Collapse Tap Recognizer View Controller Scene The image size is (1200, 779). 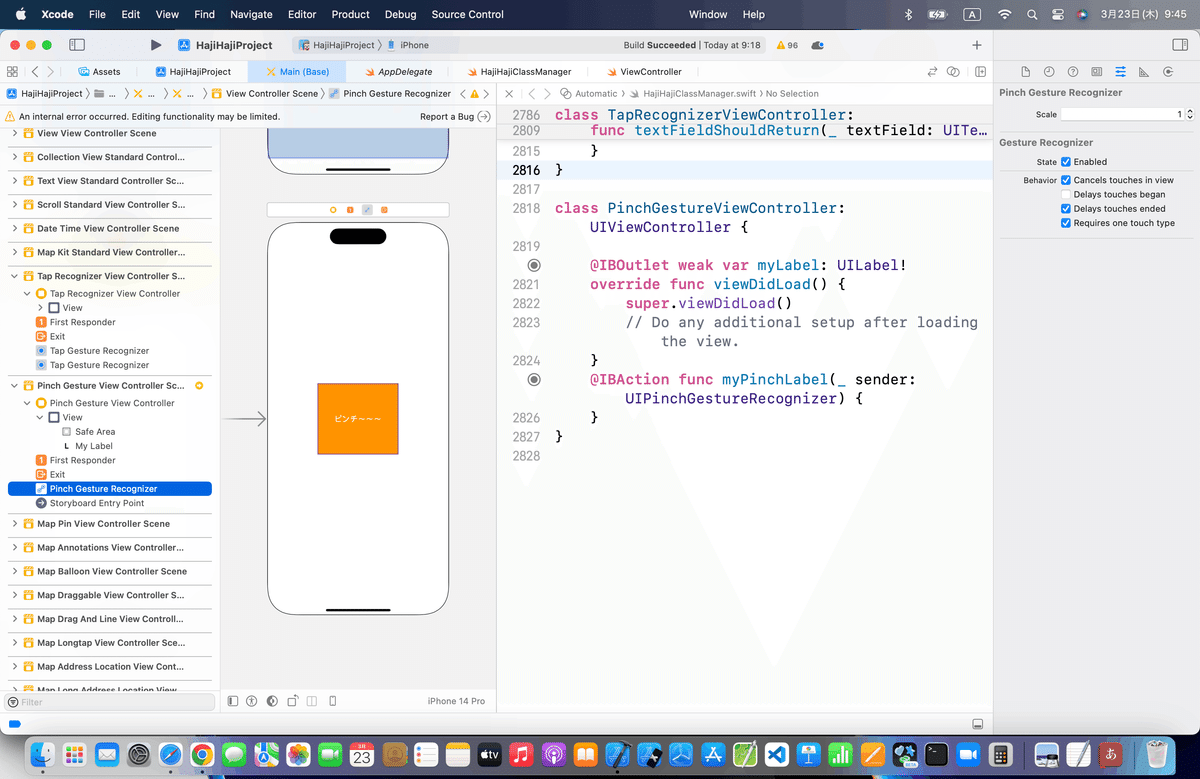(15, 276)
